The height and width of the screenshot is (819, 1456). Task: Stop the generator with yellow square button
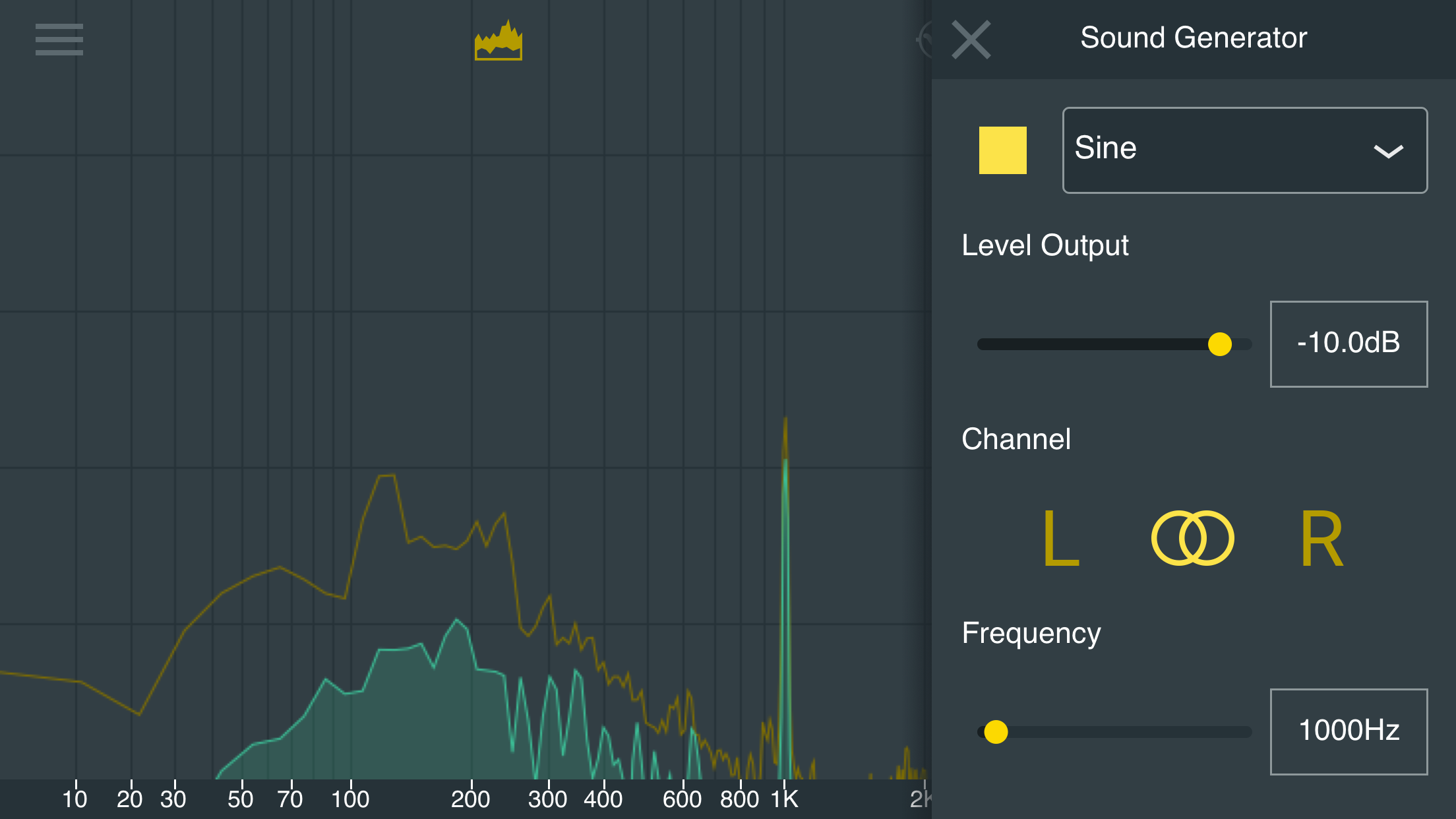pos(1002,150)
